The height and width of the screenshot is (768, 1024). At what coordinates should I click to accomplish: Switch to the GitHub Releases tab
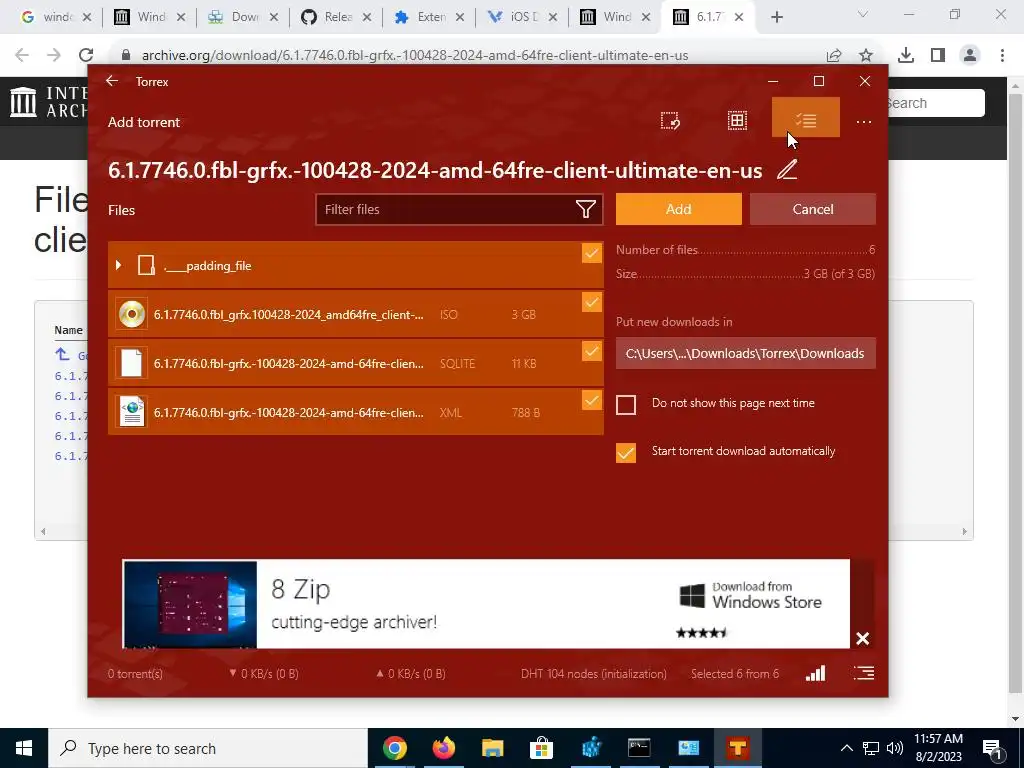tap(337, 17)
